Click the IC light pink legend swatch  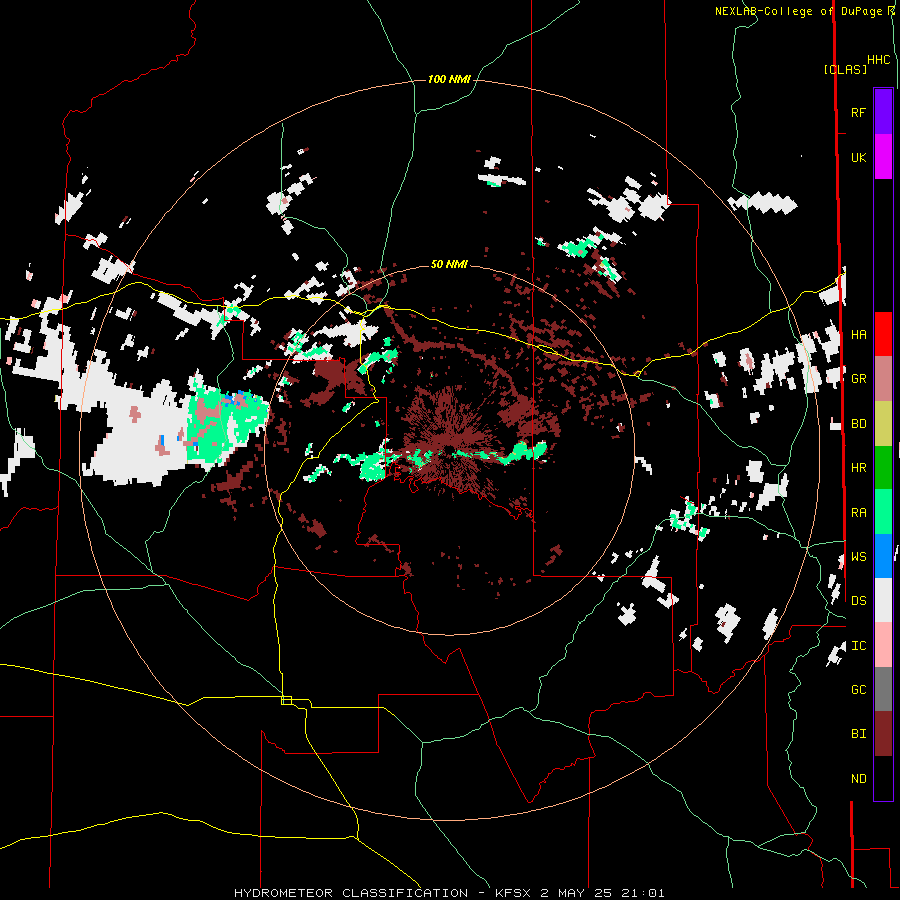coord(883,645)
